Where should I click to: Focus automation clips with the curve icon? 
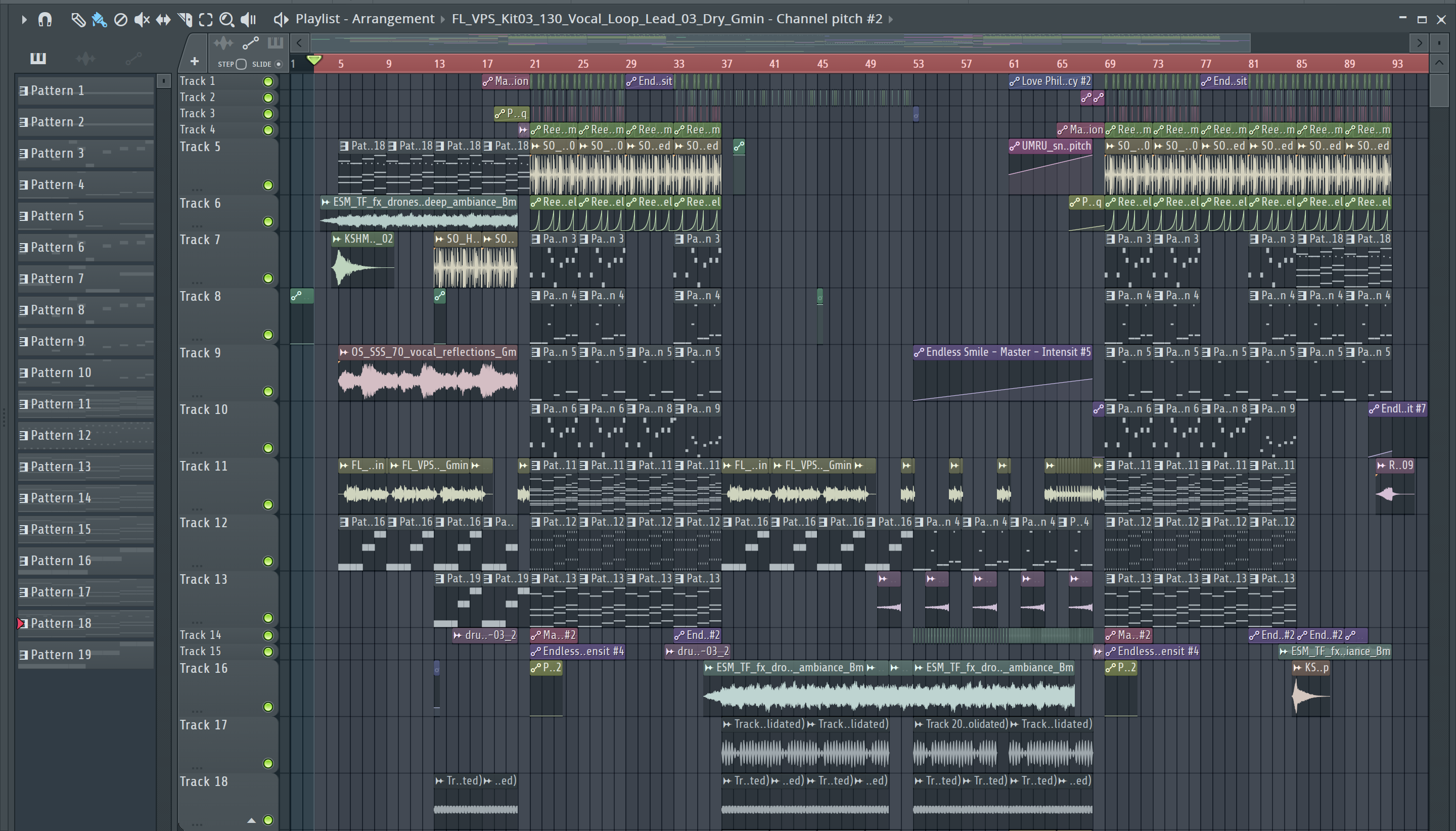point(251,43)
